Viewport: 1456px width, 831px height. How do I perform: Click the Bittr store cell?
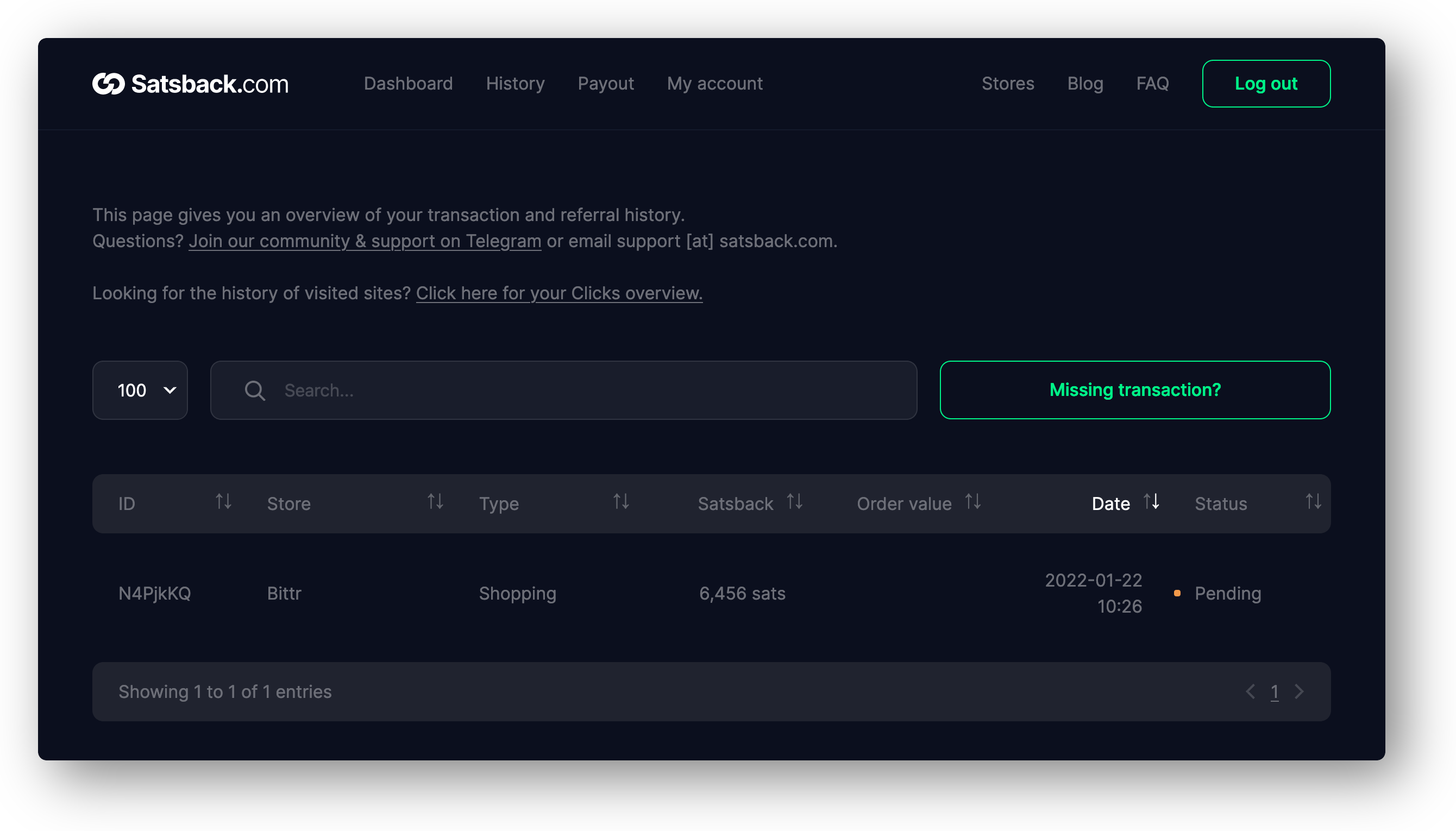(284, 594)
